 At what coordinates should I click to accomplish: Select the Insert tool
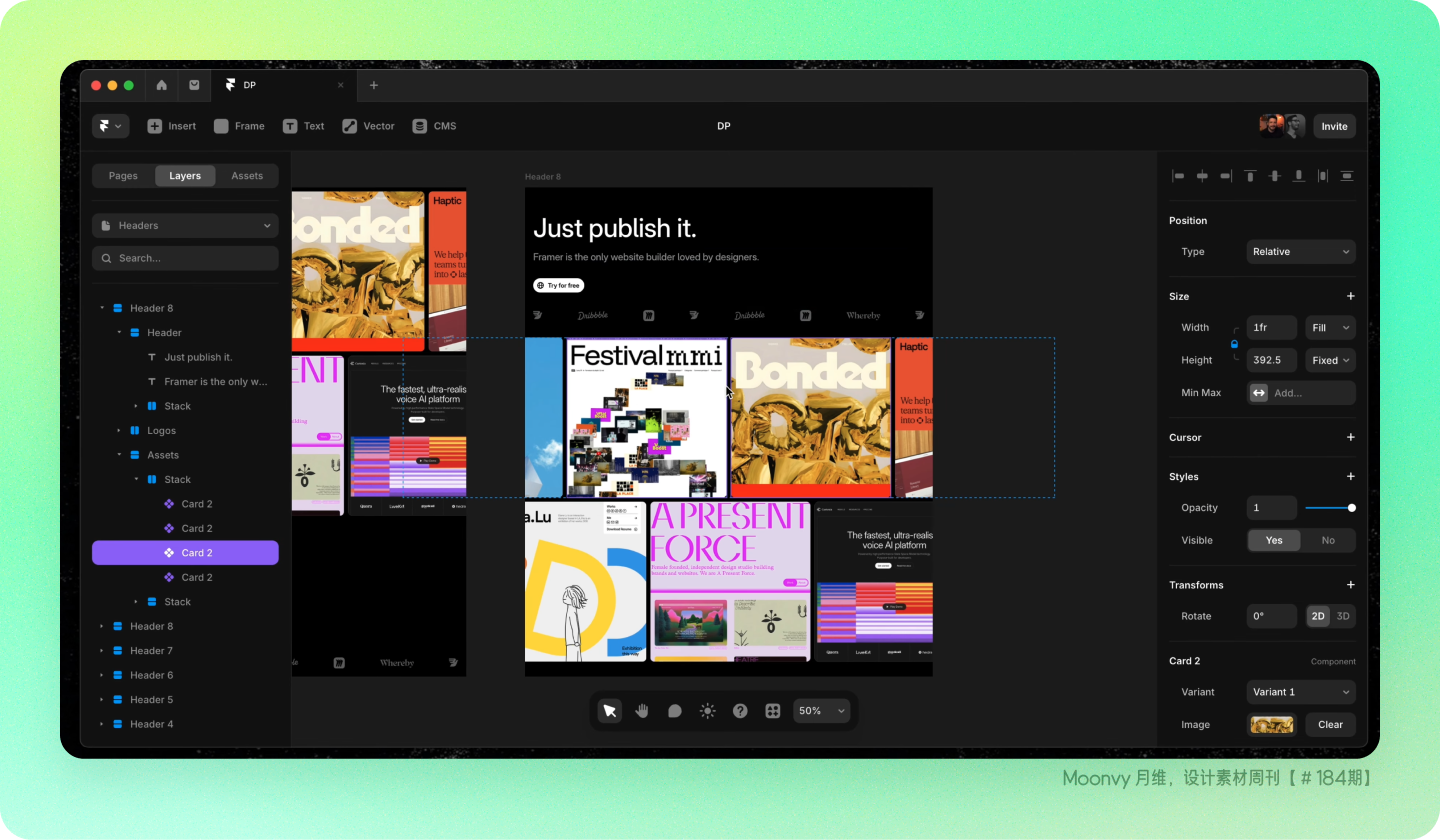click(x=172, y=126)
